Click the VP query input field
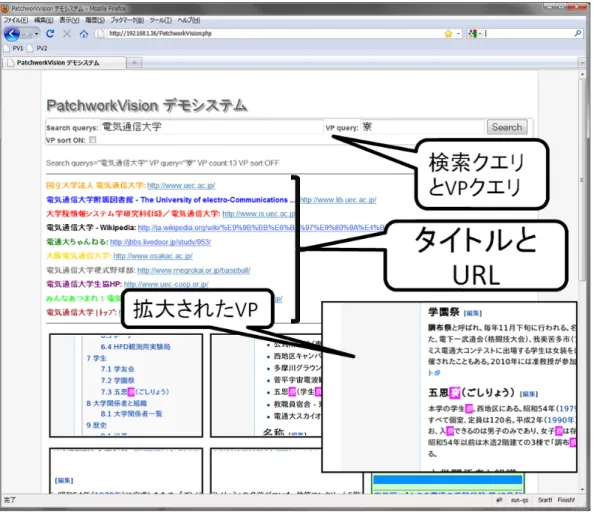This screenshot has height=514, width=594. click(x=422, y=127)
